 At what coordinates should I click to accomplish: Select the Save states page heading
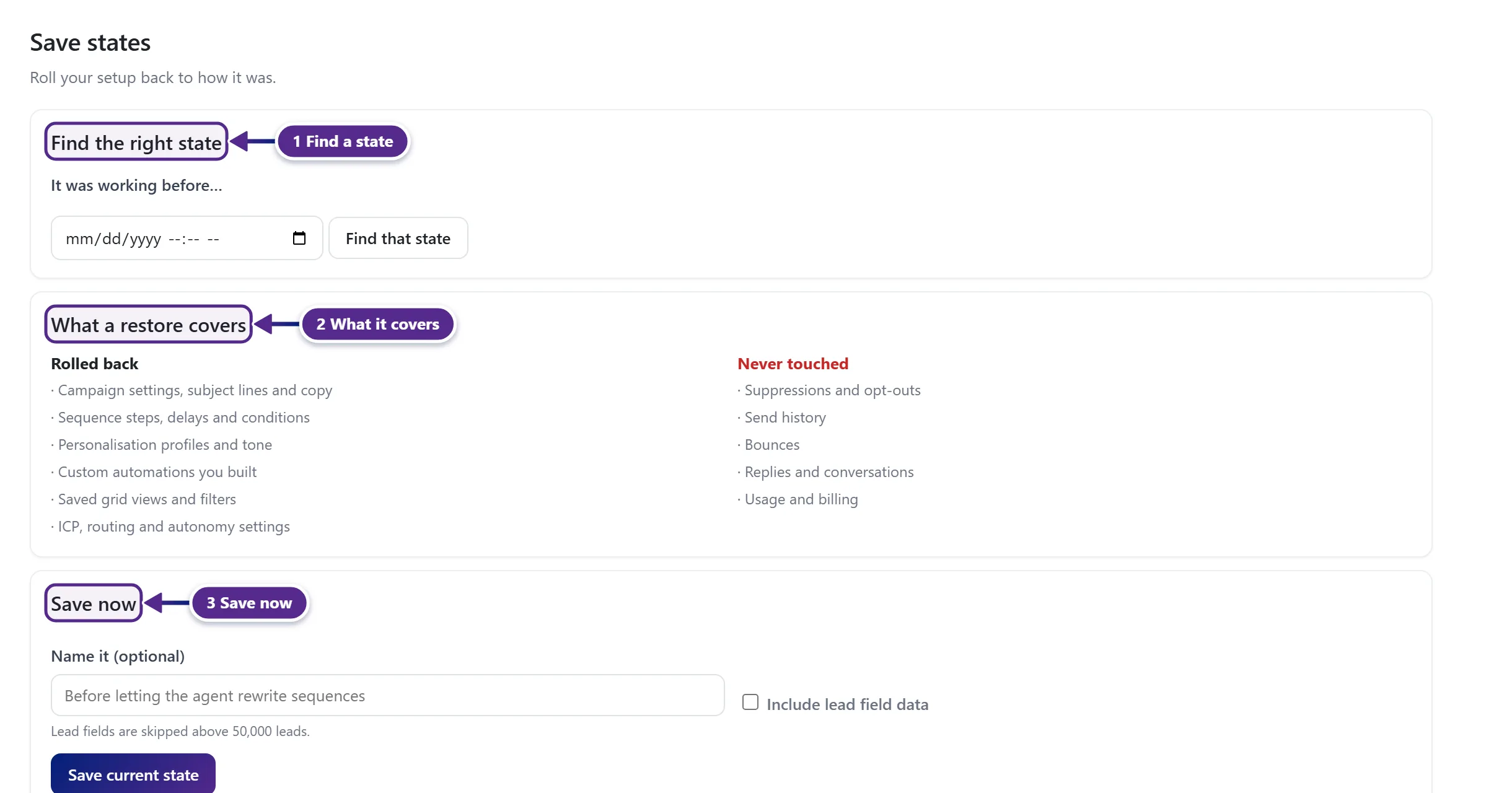click(x=90, y=42)
